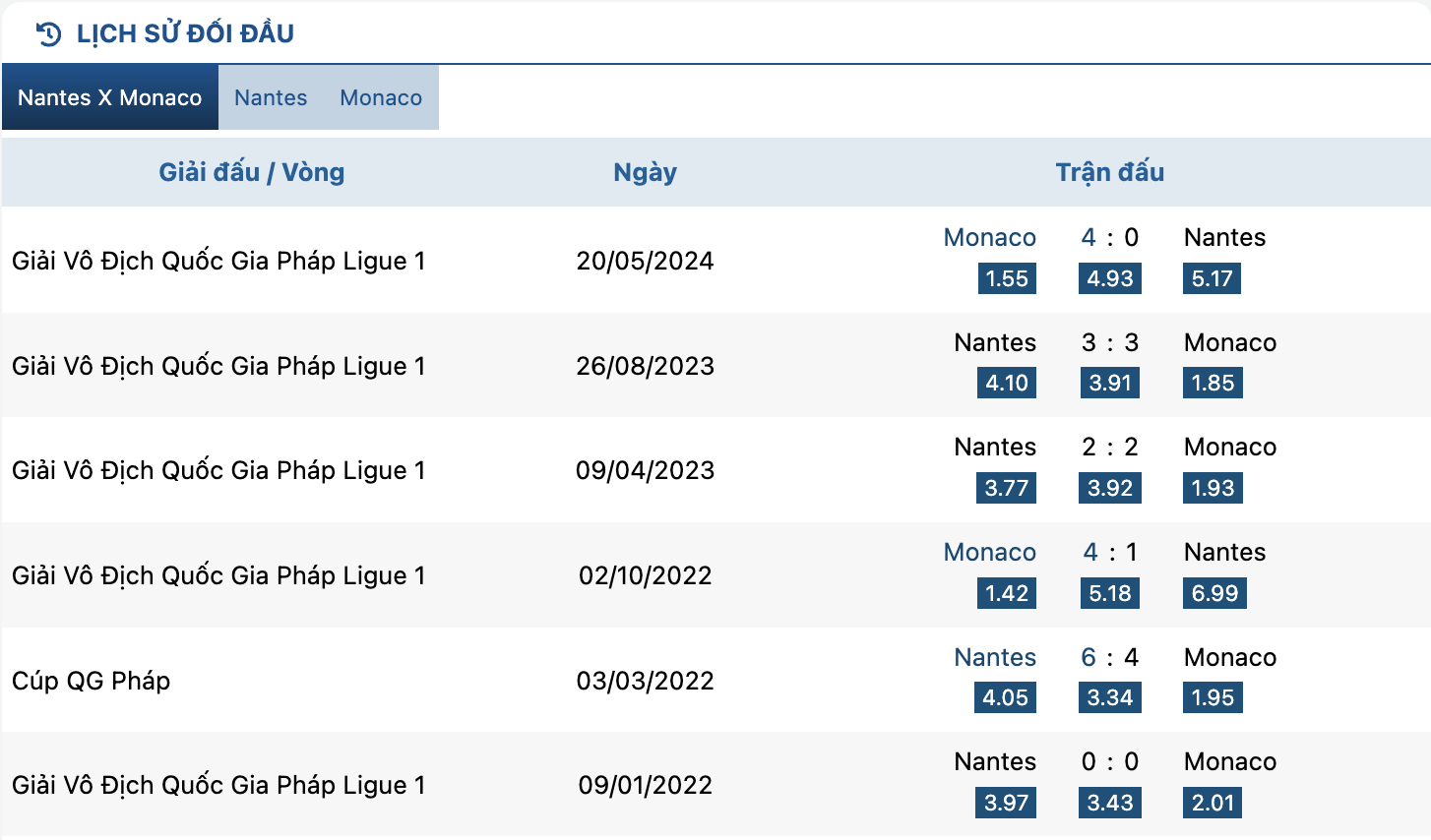Click the Giải đấu / Vòng column header
The height and width of the screenshot is (840, 1431).
(x=252, y=172)
